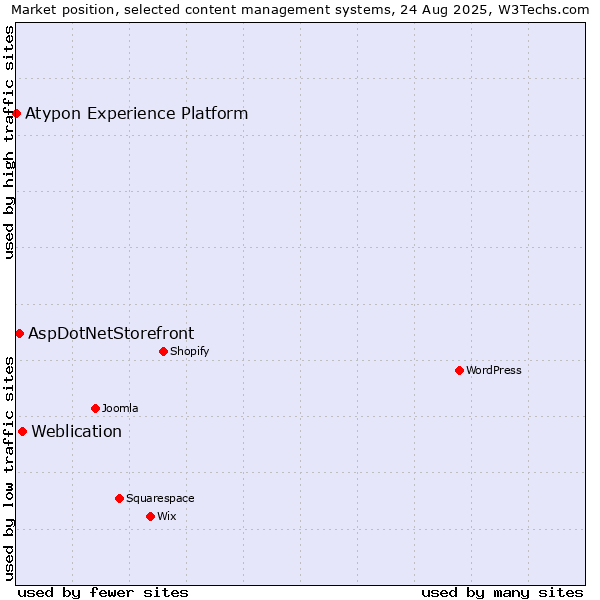Screen dimensions: 600x600
Task: Click the 'Joomla' label text
Action: tap(120, 409)
